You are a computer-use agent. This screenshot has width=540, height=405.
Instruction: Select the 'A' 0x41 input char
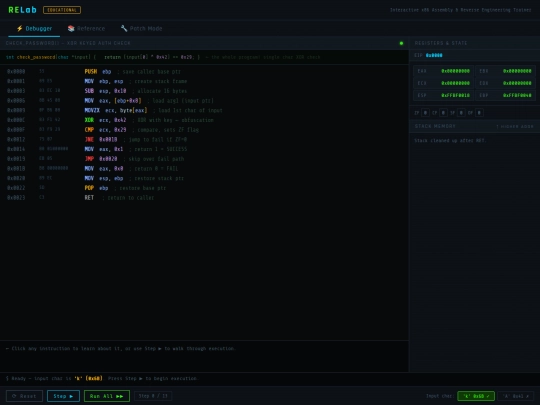[516, 396]
